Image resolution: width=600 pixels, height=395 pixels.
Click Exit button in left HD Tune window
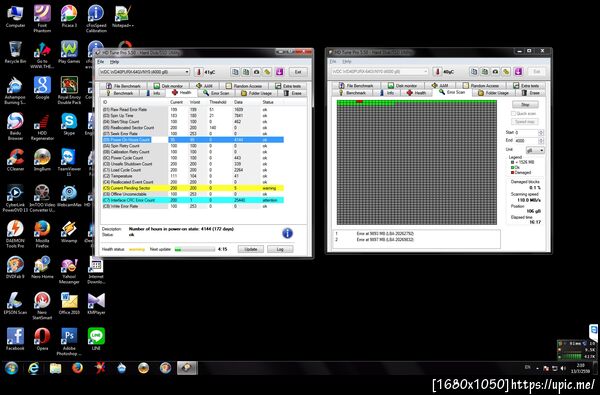[298, 72]
